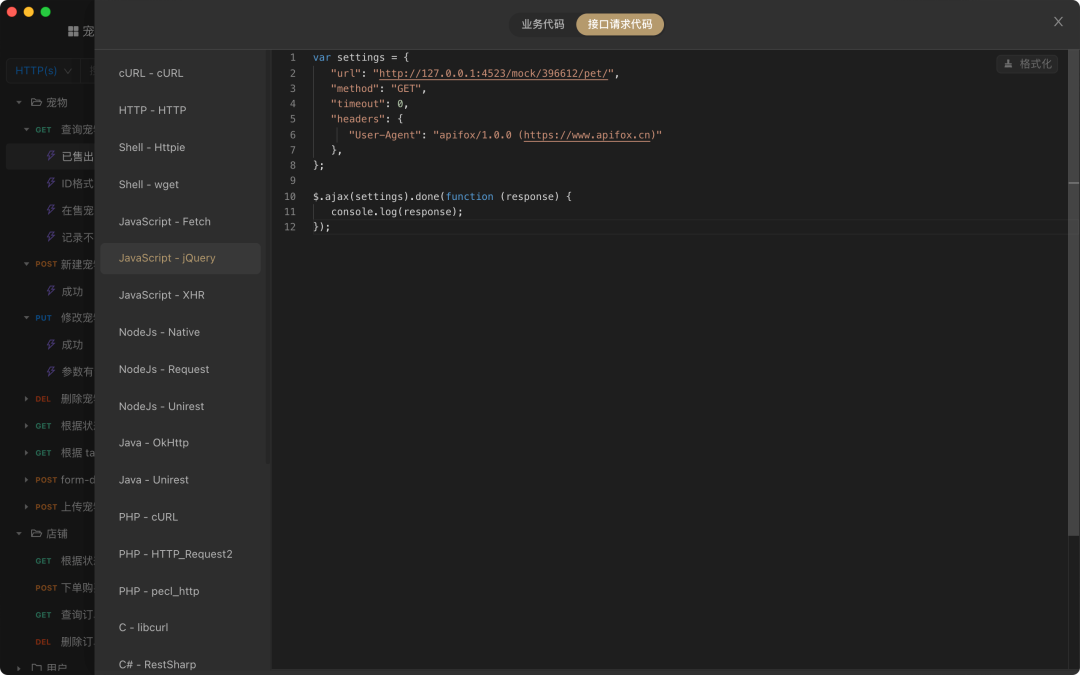Open the apifox.cn link in code

click(x=587, y=135)
